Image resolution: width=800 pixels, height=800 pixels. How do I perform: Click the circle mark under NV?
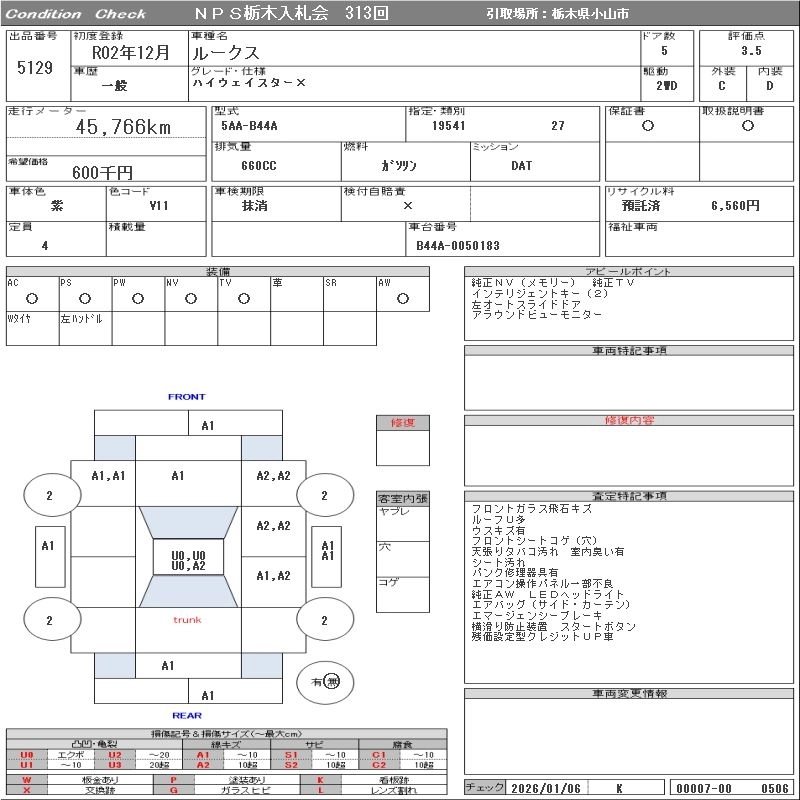191,298
